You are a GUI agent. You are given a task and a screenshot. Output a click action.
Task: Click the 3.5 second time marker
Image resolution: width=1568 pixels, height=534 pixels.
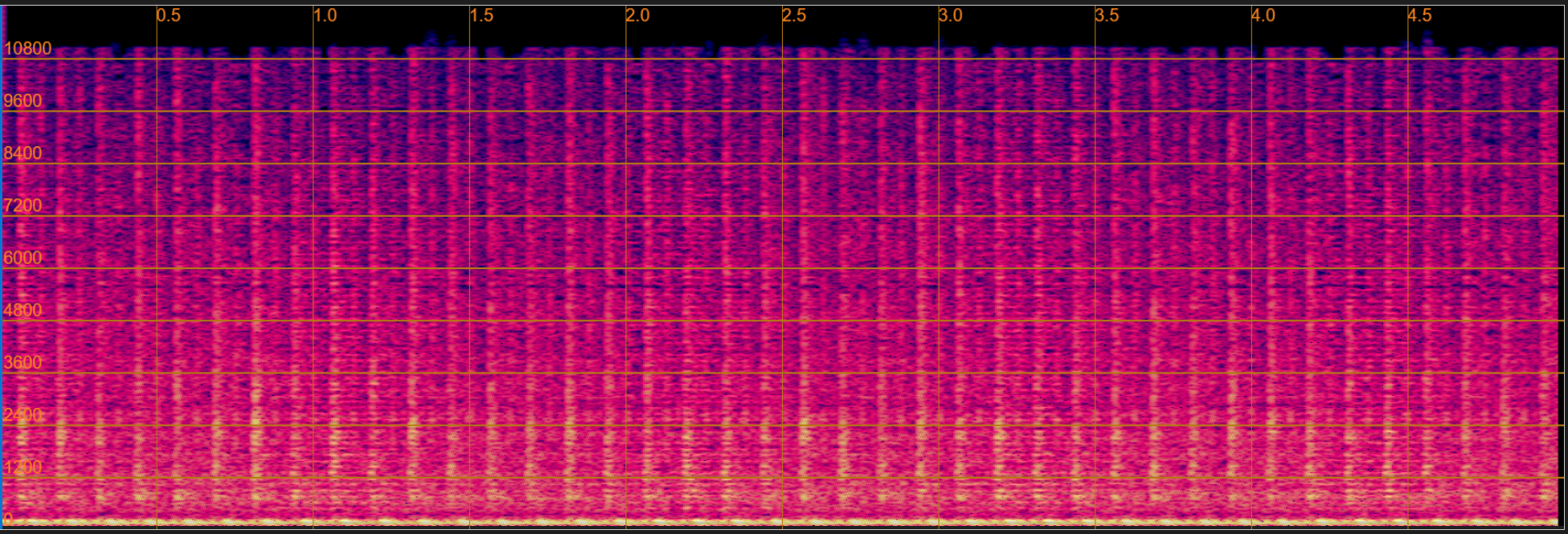click(x=1107, y=16)
